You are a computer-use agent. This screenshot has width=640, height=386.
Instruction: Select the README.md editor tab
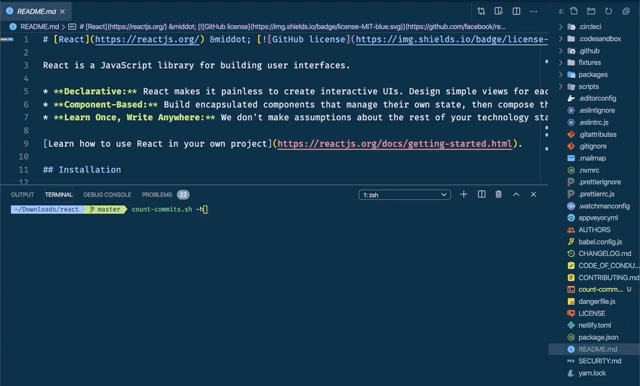(x=36, y=11)
